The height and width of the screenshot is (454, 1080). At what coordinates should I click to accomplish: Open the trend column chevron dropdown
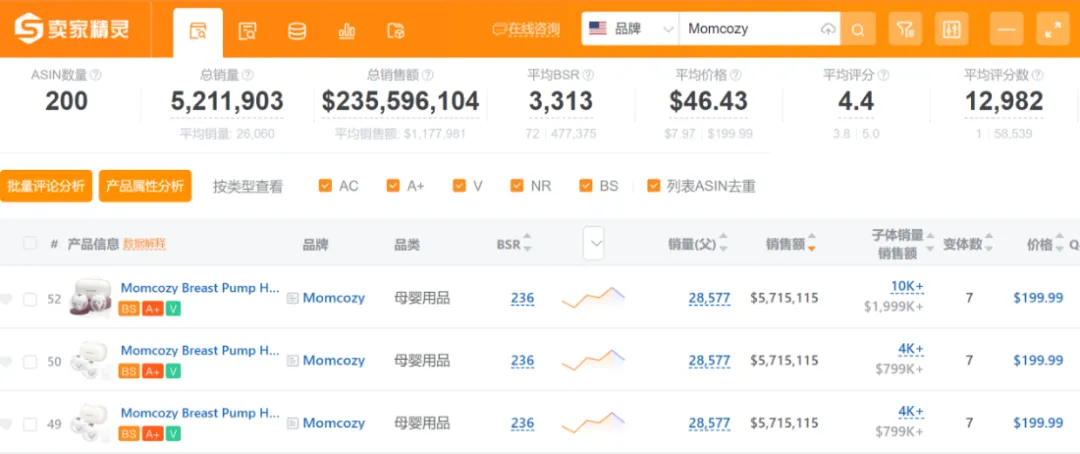(x=594, y=243)
